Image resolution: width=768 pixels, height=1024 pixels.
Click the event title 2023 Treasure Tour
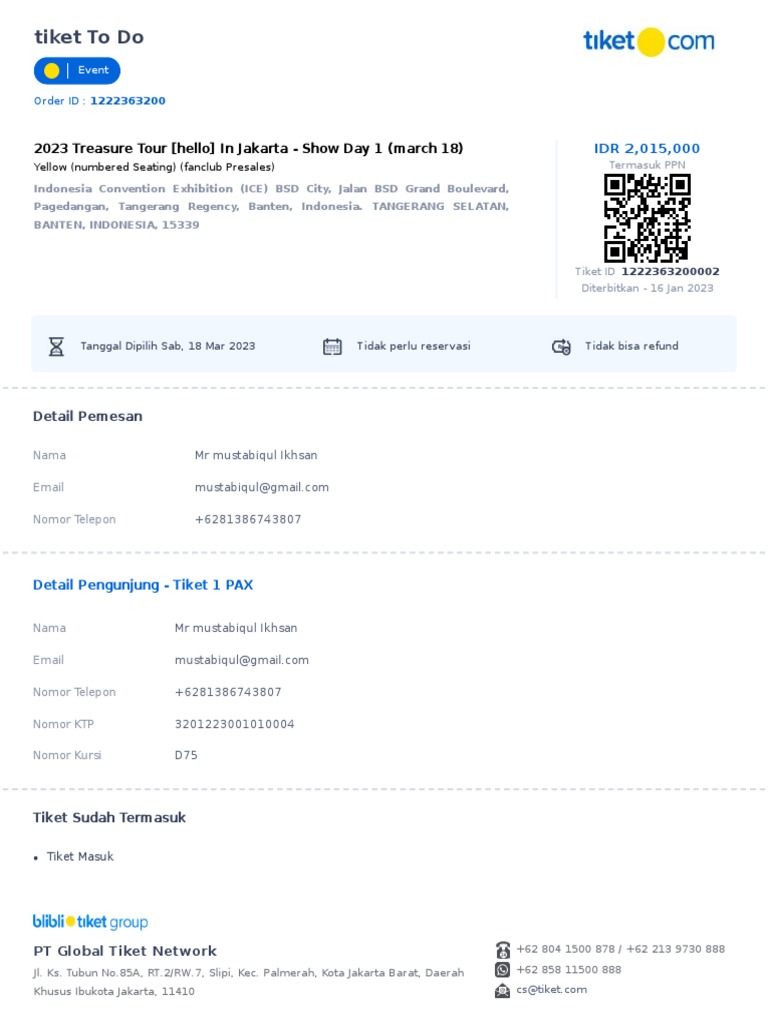248,148
